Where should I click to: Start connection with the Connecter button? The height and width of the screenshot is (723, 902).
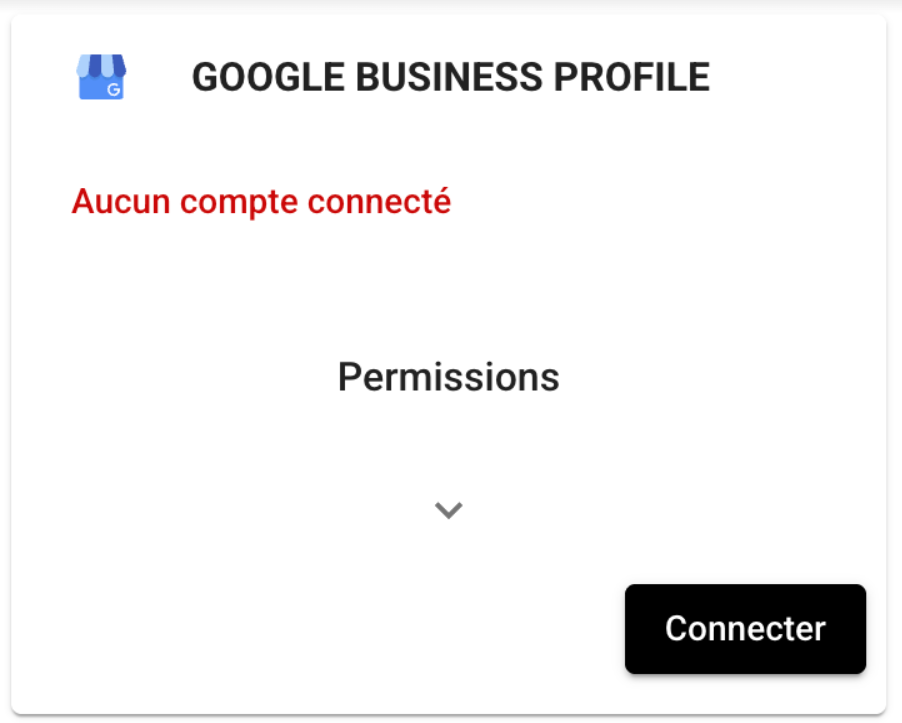pos(745,629)
